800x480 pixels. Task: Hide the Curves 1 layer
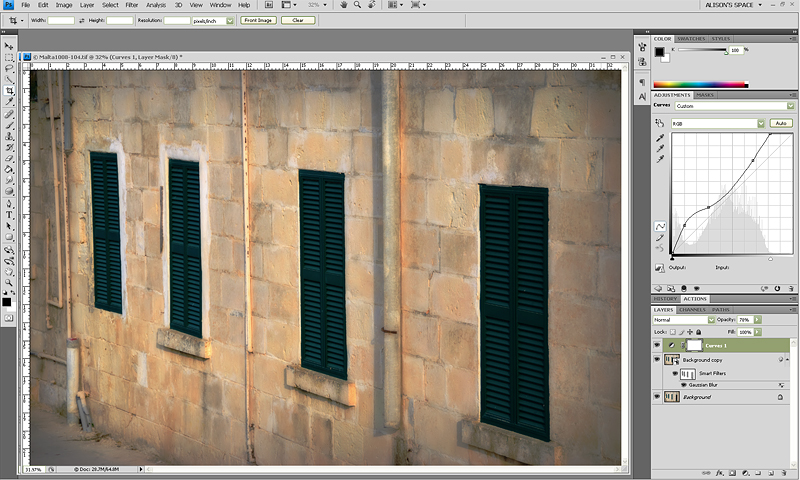(x=657, y=345)
